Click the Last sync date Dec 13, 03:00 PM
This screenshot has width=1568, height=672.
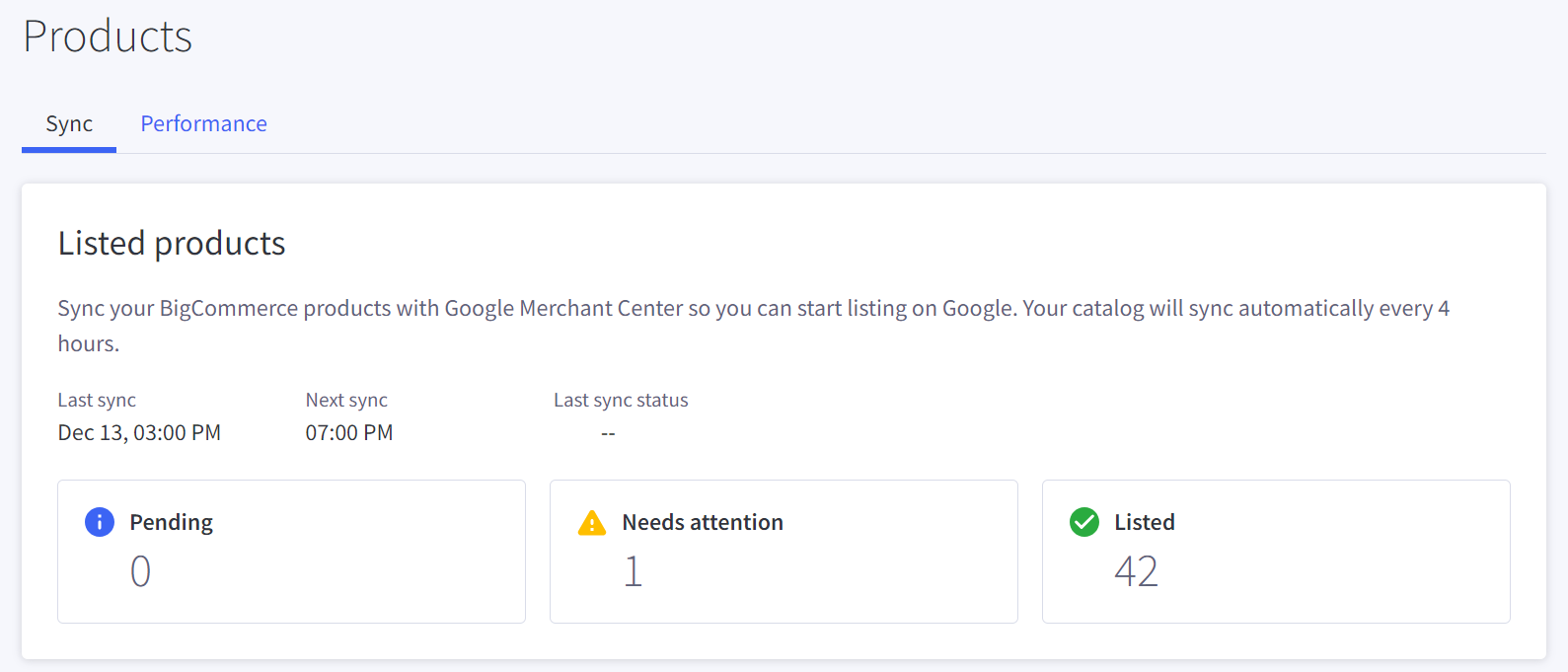coord(139,432)
